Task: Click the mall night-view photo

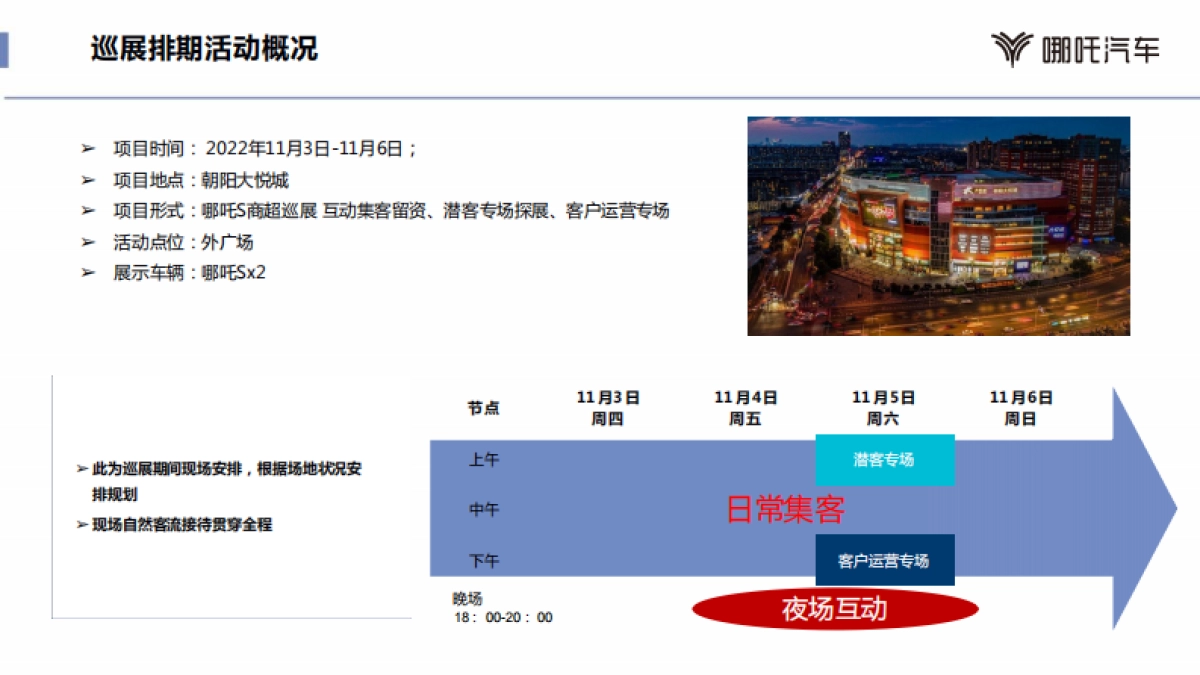Action: [938, 226]
